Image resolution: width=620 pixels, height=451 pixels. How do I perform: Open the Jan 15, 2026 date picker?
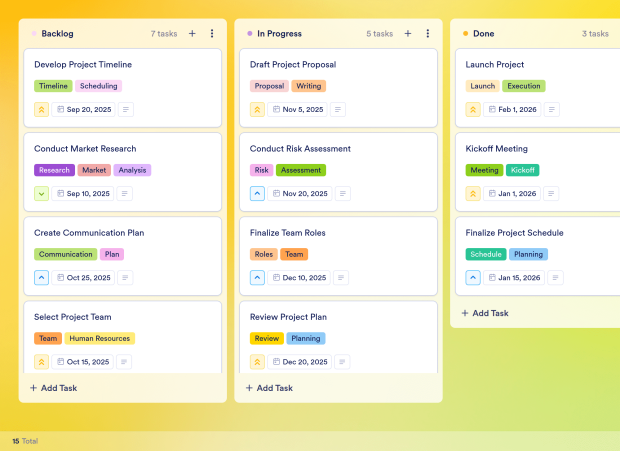coord(514,278)
